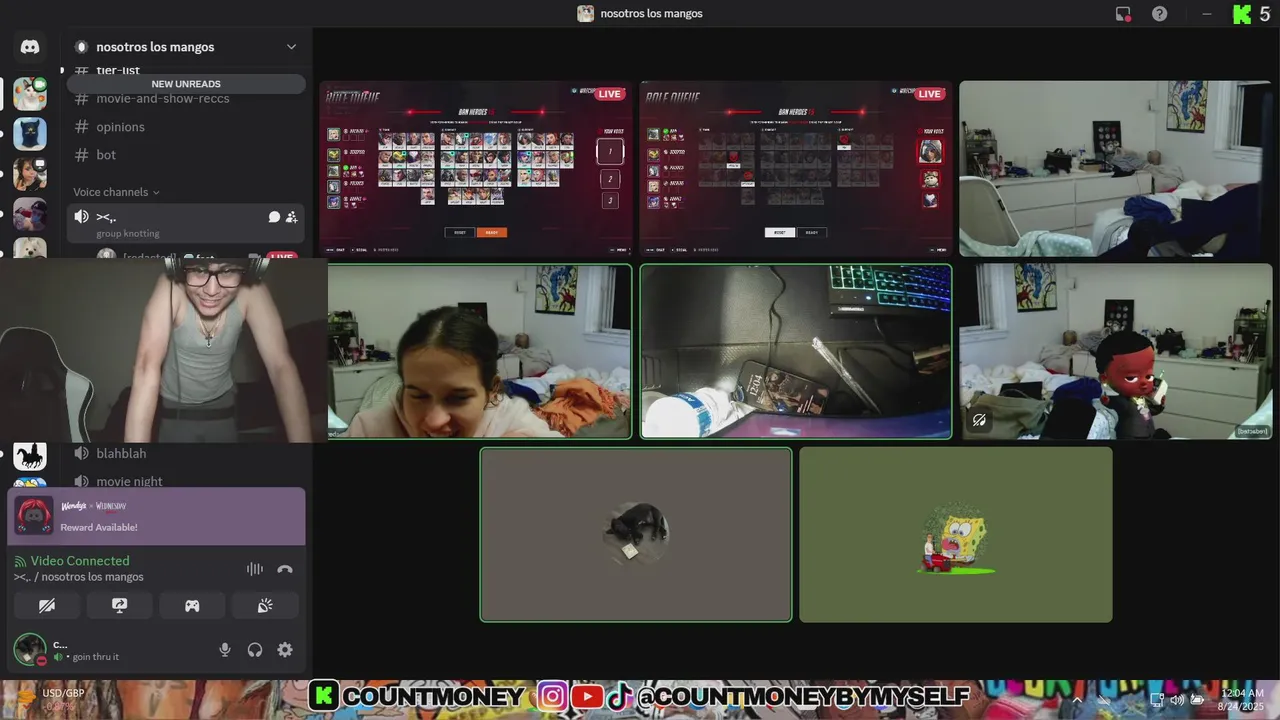Mute the microphone
1280x720 pixels.
pyautogui.click(x=225, y=650)
